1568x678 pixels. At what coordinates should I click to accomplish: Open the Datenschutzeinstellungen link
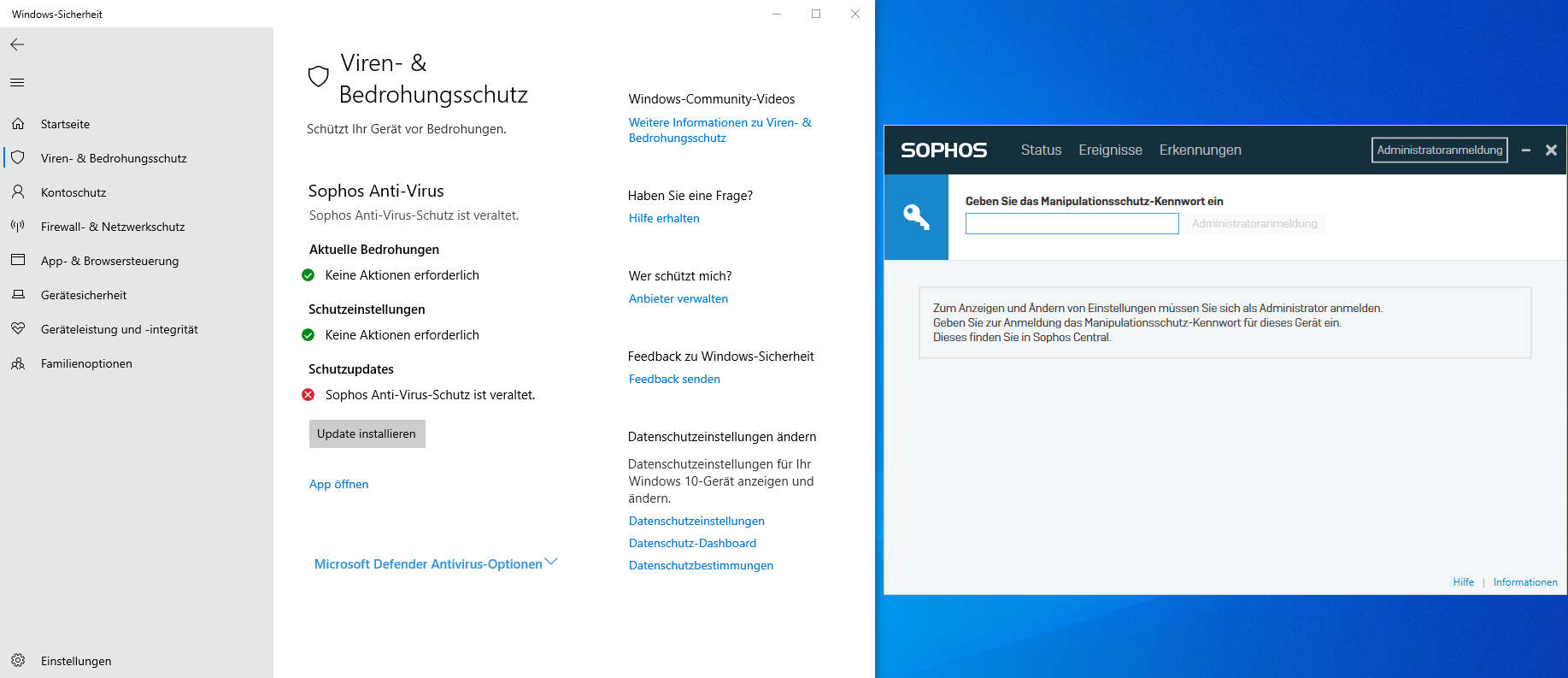pos(696,522)
